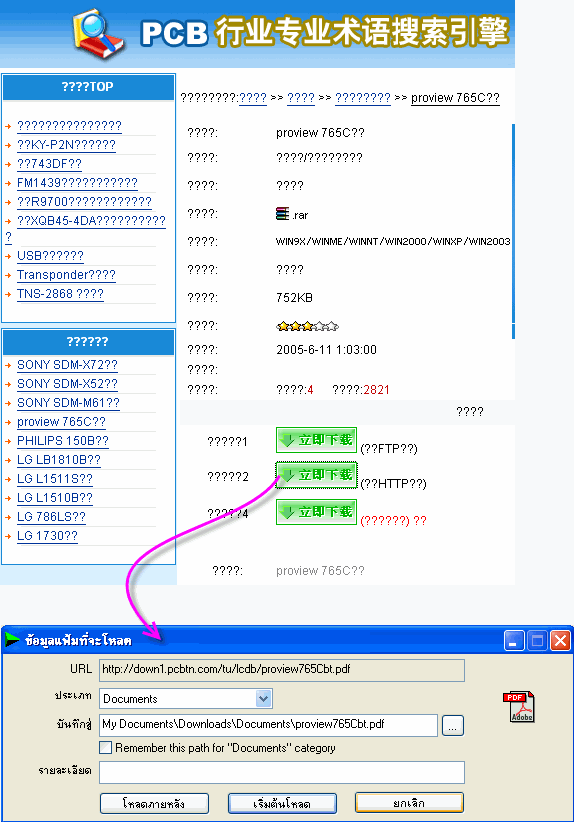Click the URL field in download dialog

click(x=282, y=669)
